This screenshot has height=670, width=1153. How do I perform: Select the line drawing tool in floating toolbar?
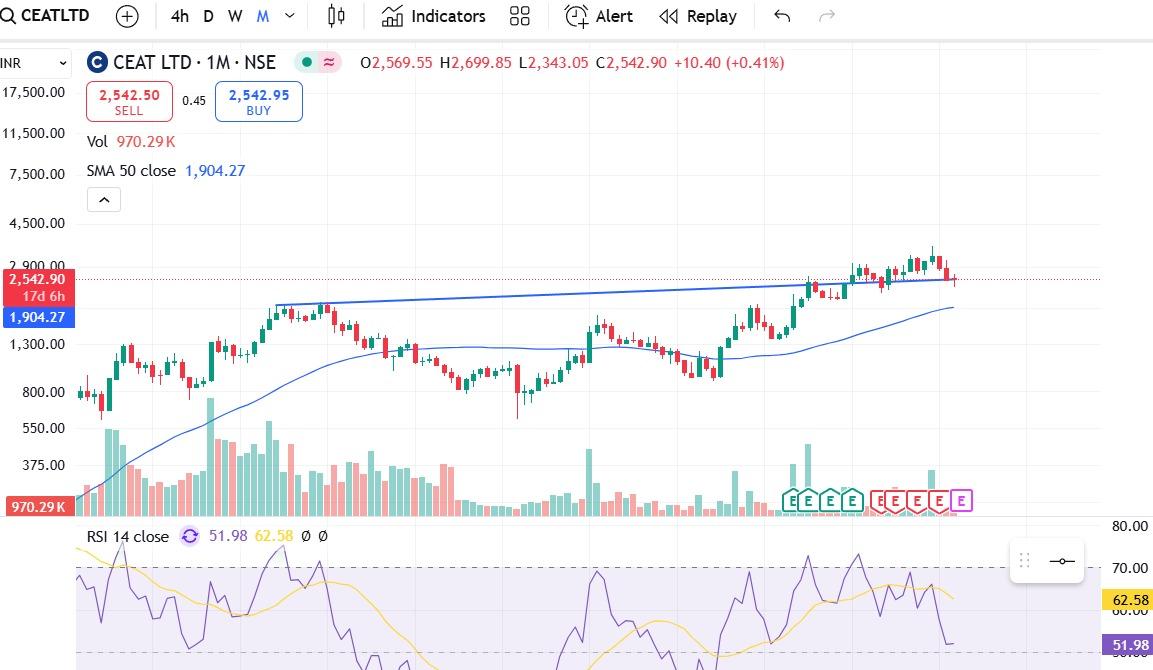[x=1062, y=561]
